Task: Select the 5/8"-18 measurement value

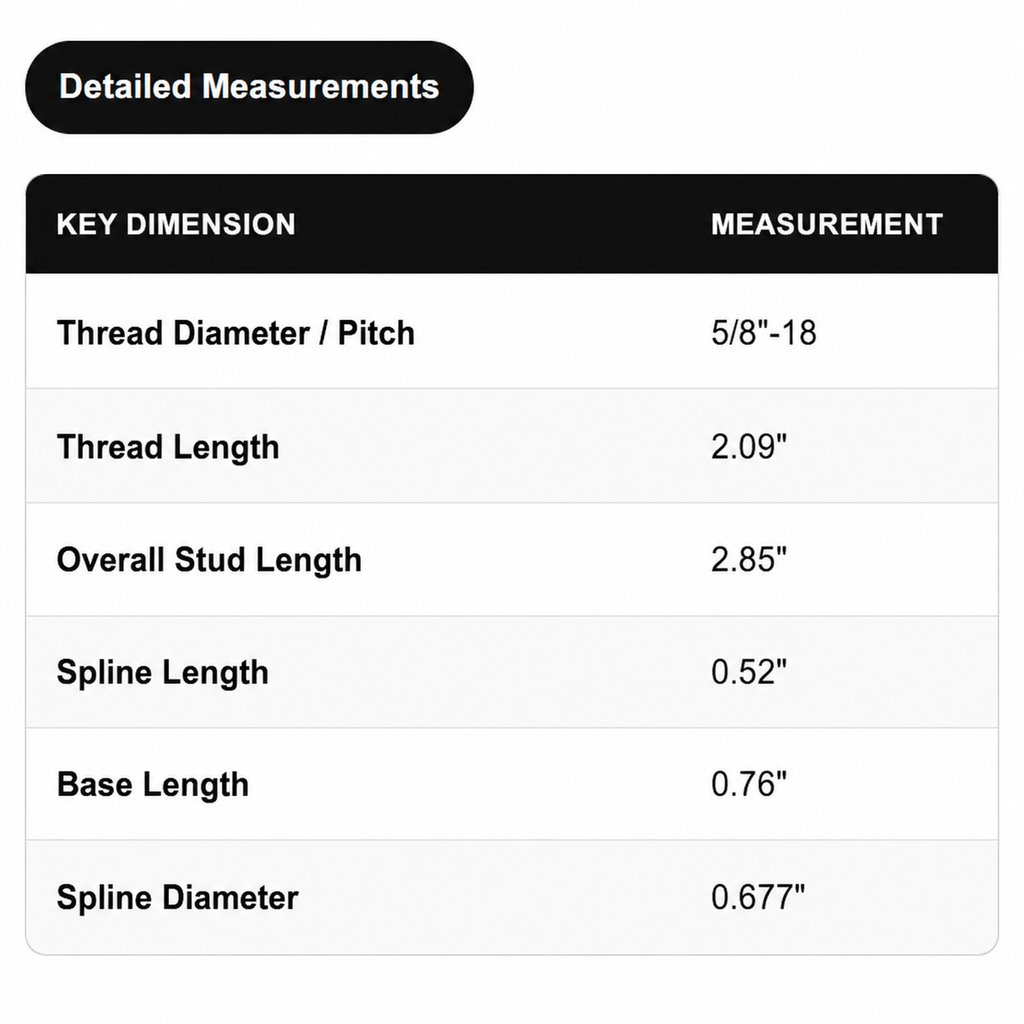Action: click(x=763, y=333)
